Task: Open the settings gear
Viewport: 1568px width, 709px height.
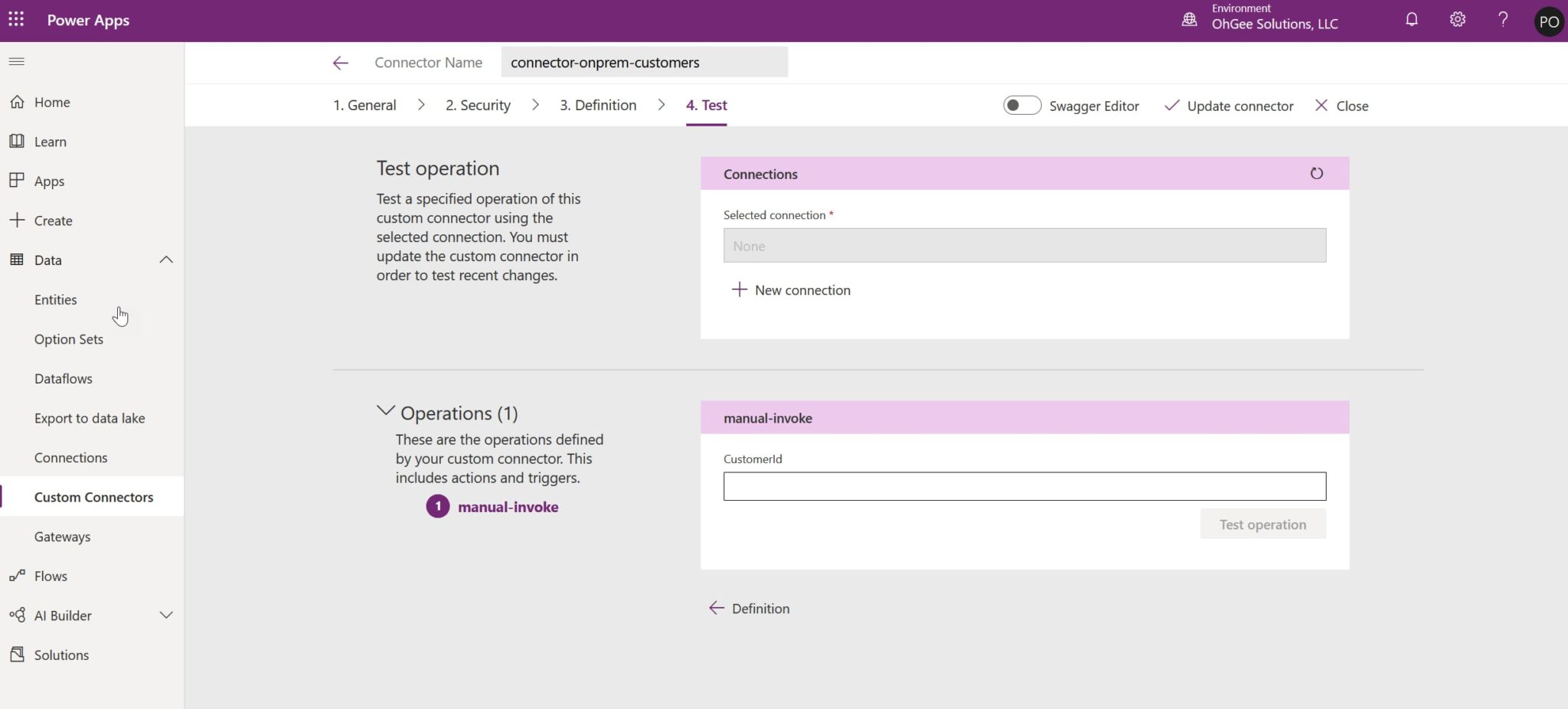Action: click(1457, 19)
